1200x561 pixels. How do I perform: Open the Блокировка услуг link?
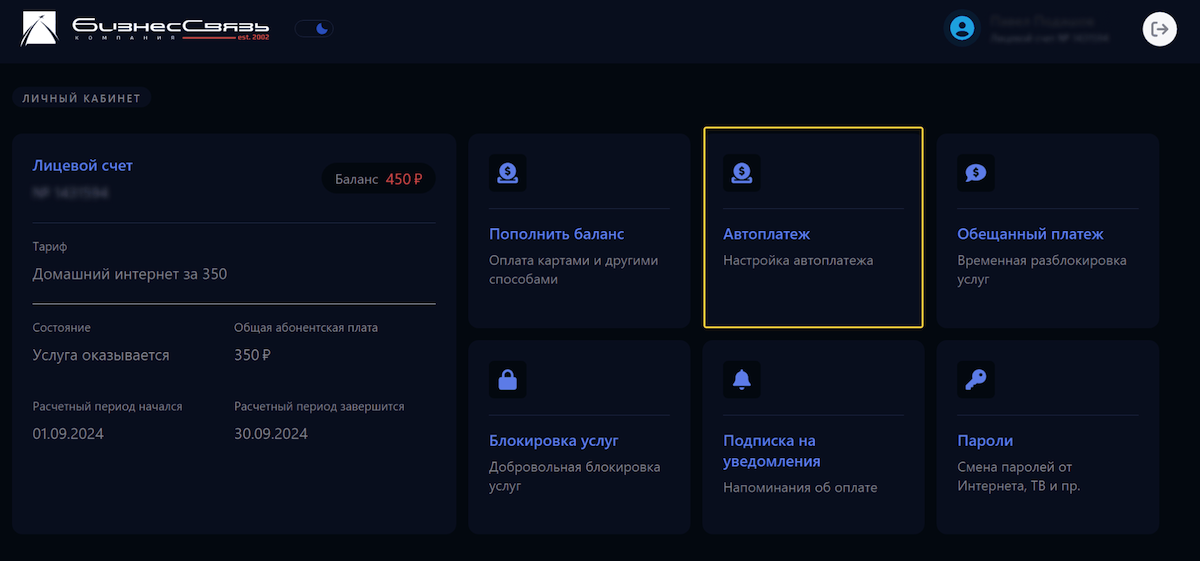(x=554, y=440)
